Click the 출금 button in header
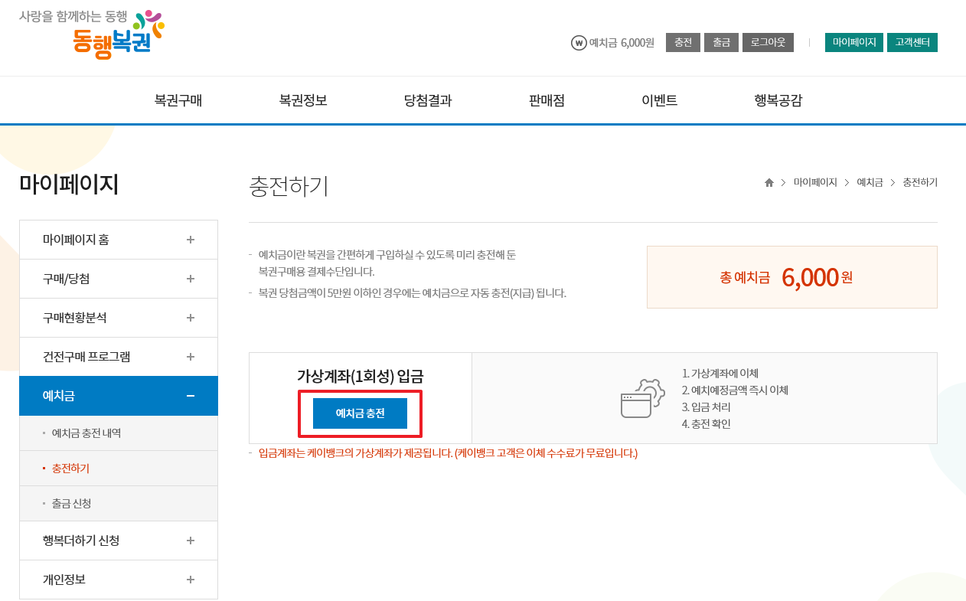This screenshot has width=966, height=601. coord(721,42)
